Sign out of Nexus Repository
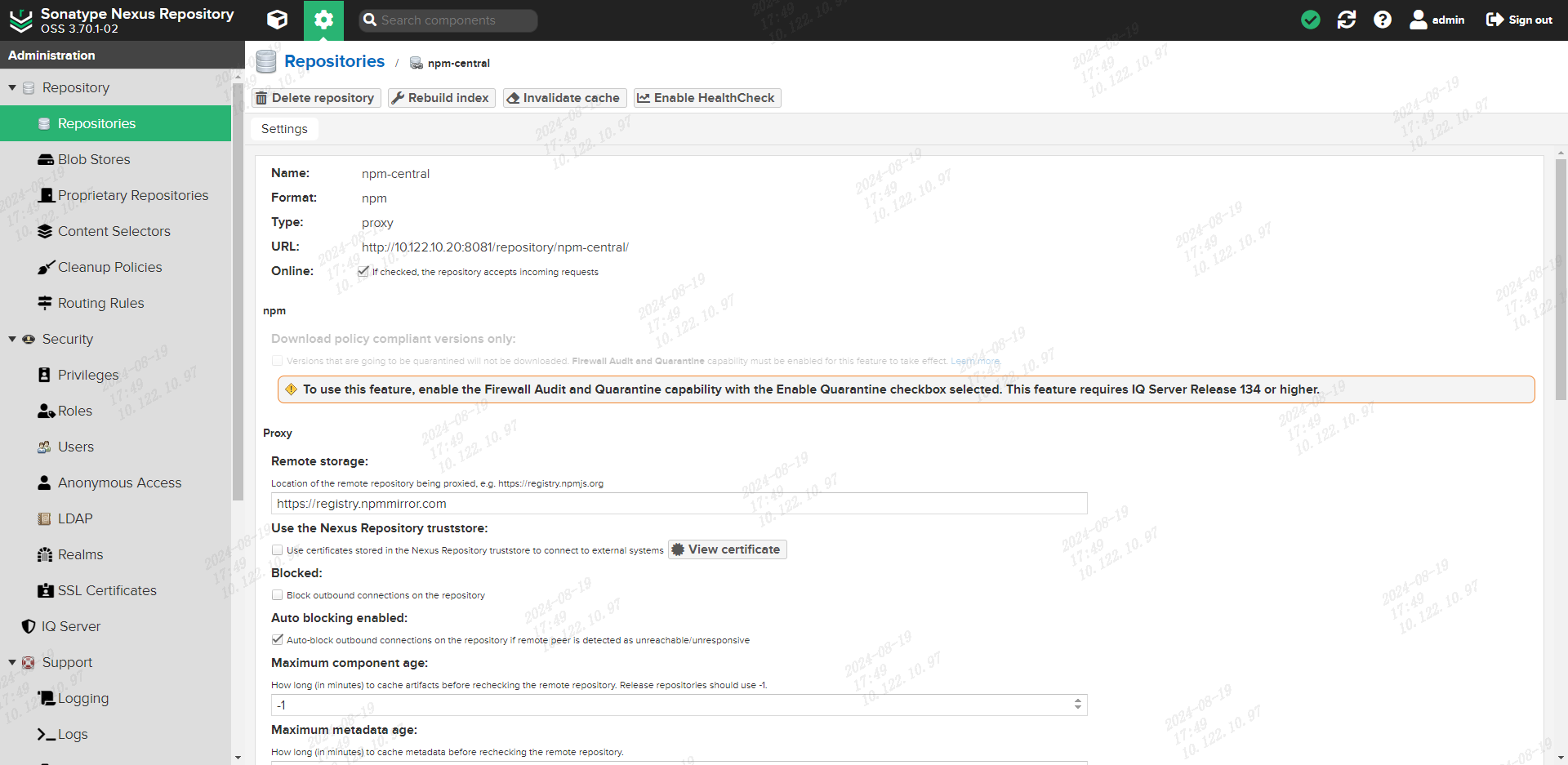This screenshot has height=765, width=1568. [1519, 20]
